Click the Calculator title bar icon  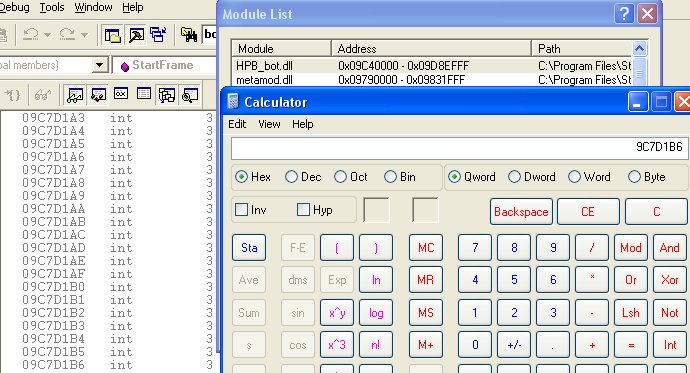[x=233, y=102]
